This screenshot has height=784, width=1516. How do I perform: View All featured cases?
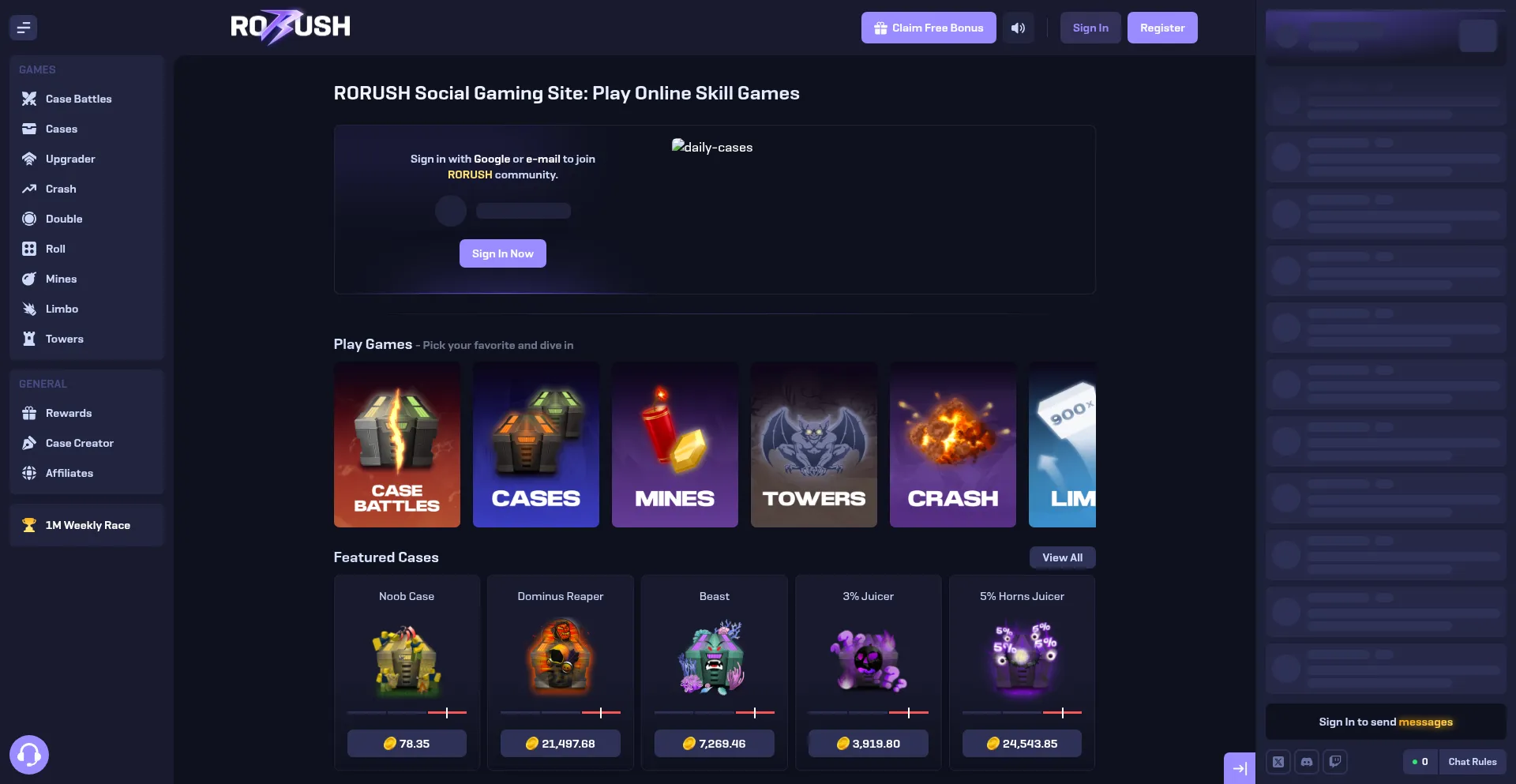(1062, 557)
